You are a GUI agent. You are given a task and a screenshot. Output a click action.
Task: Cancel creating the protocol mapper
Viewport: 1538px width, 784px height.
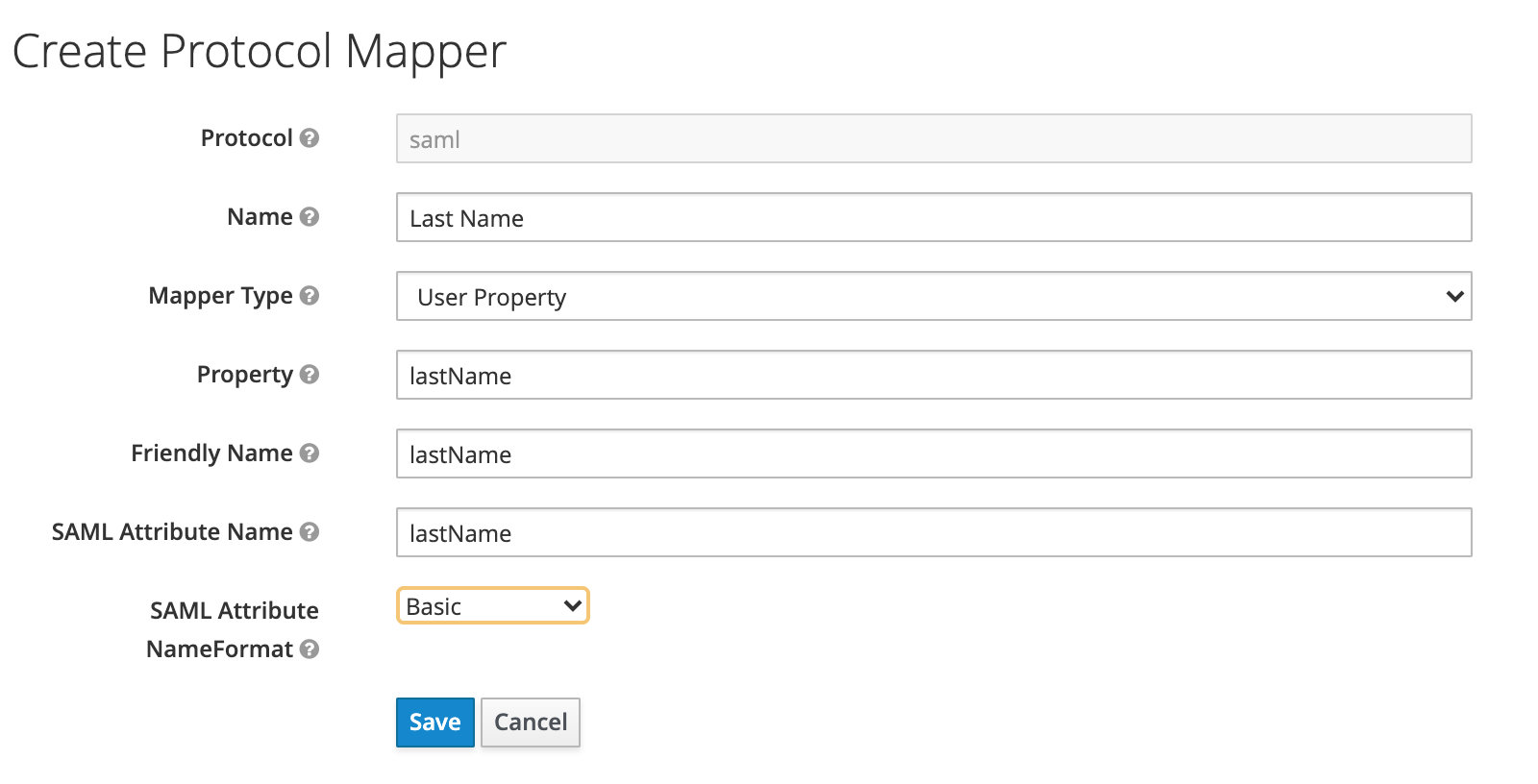click(x=531, y=723)
